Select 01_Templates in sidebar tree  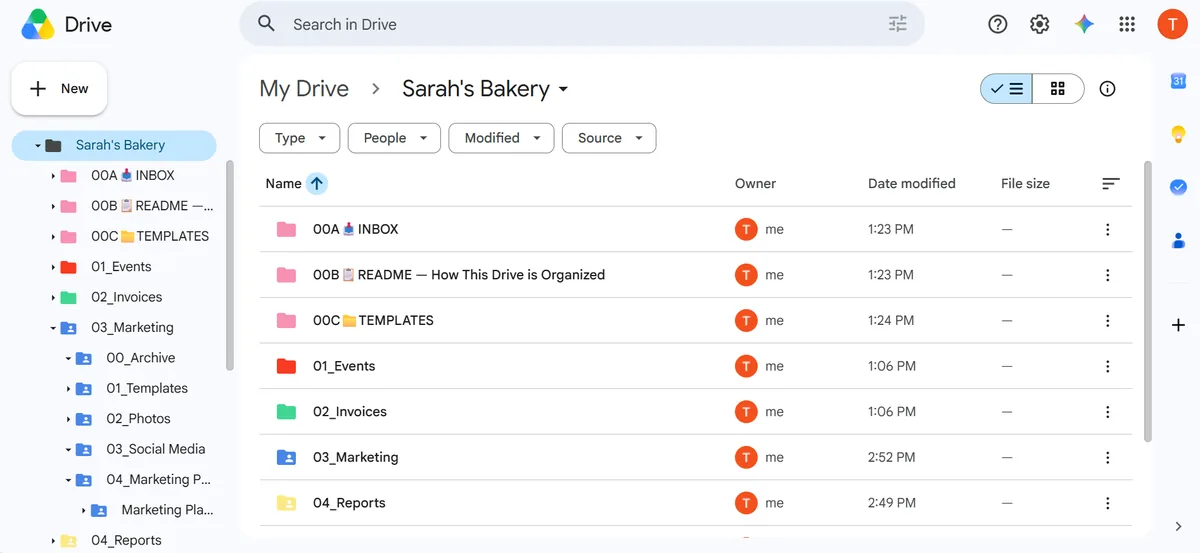point(147,388)
